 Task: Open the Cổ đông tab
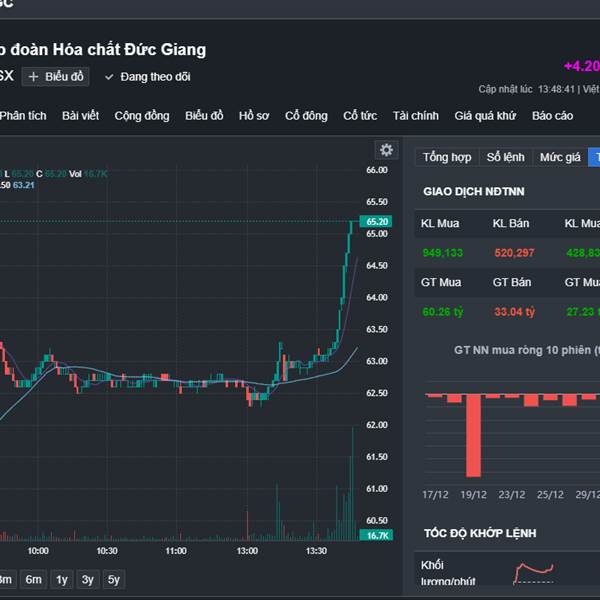coord(306,116)
